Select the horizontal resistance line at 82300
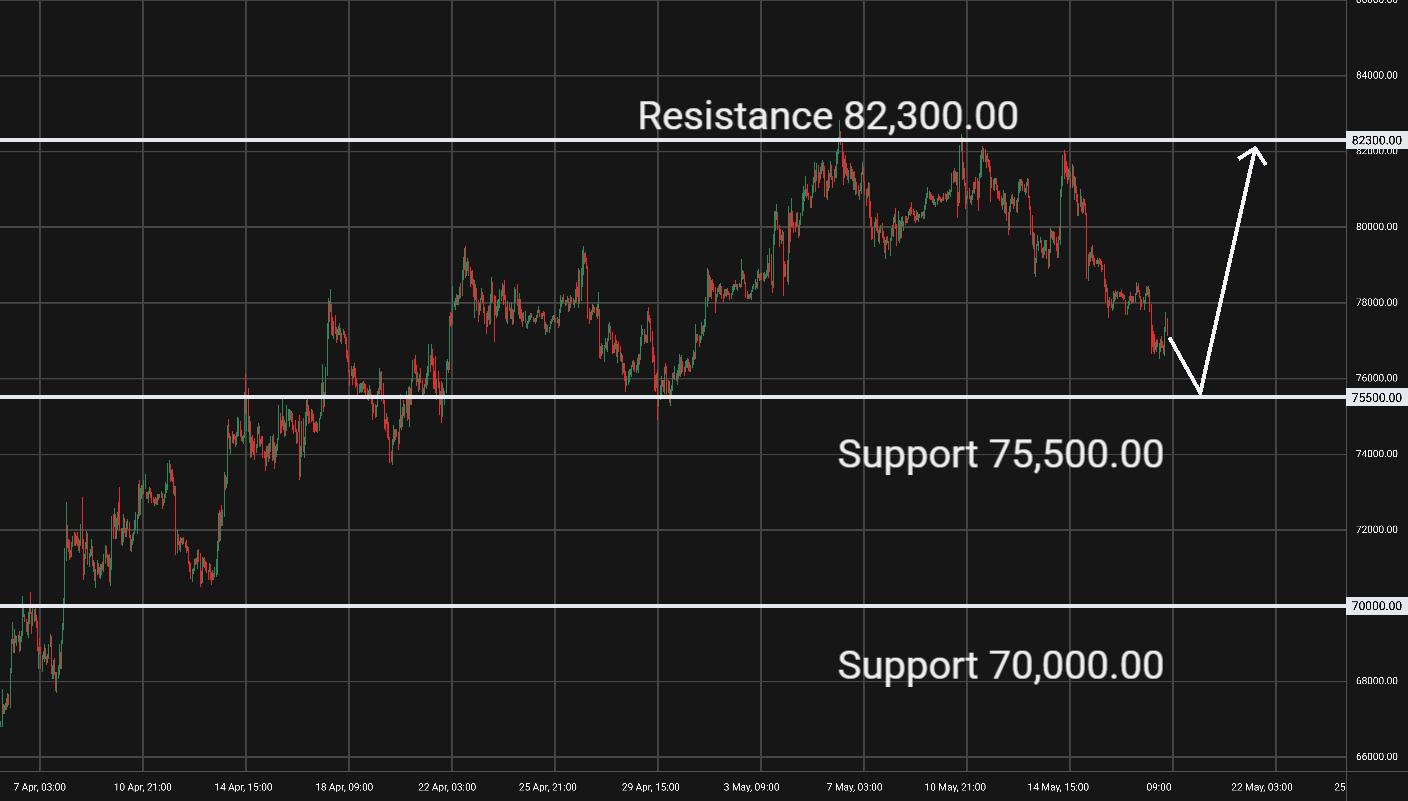Viewport: 1408px width, 801px height. click(673, 140)
